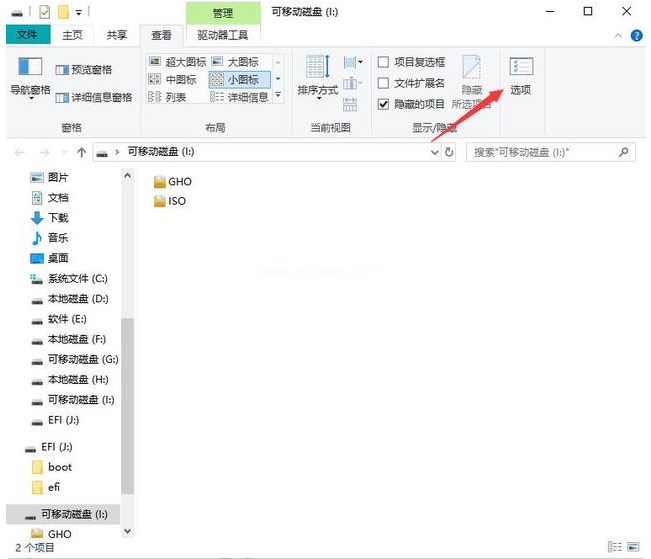Viewport: 651px width, 559px height.
Task: Click the search 可移动磁盘 (I:) input box
Action: (540, 153)
